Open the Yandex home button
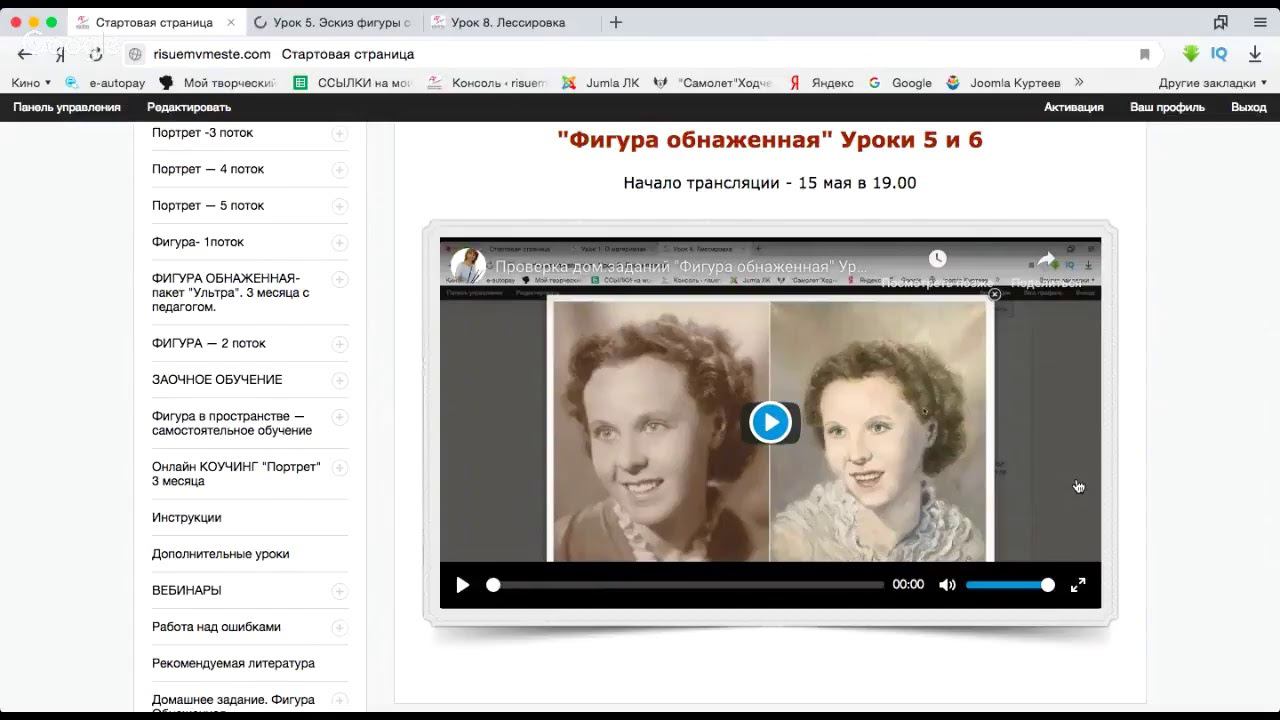 [60, 54]
